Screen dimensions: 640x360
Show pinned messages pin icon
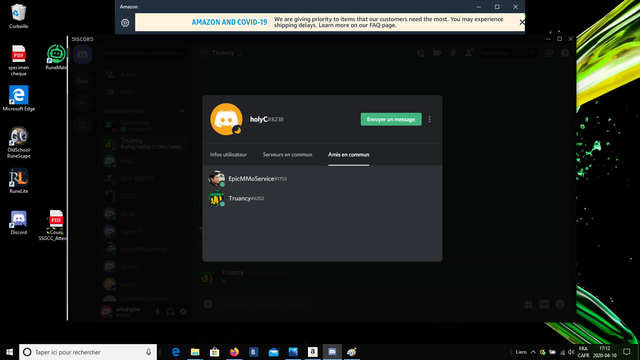[453, 53]
